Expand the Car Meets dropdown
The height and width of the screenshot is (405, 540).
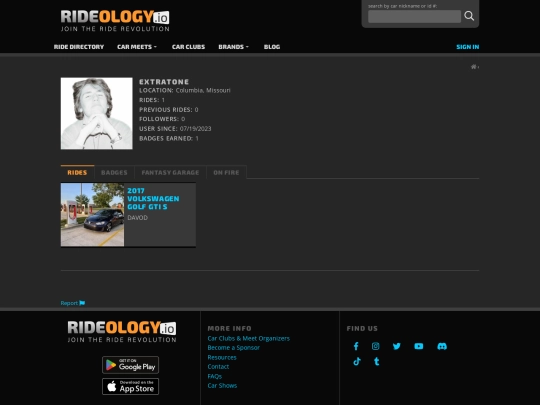coord(137,47)
